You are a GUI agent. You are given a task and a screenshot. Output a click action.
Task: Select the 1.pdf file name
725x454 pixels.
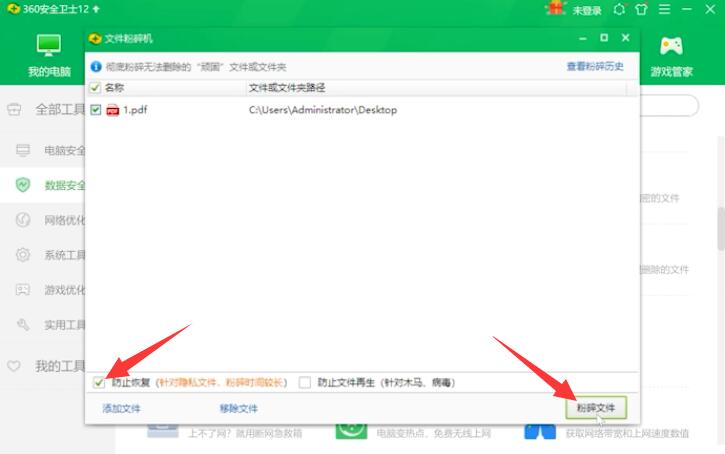coord(135,110)
